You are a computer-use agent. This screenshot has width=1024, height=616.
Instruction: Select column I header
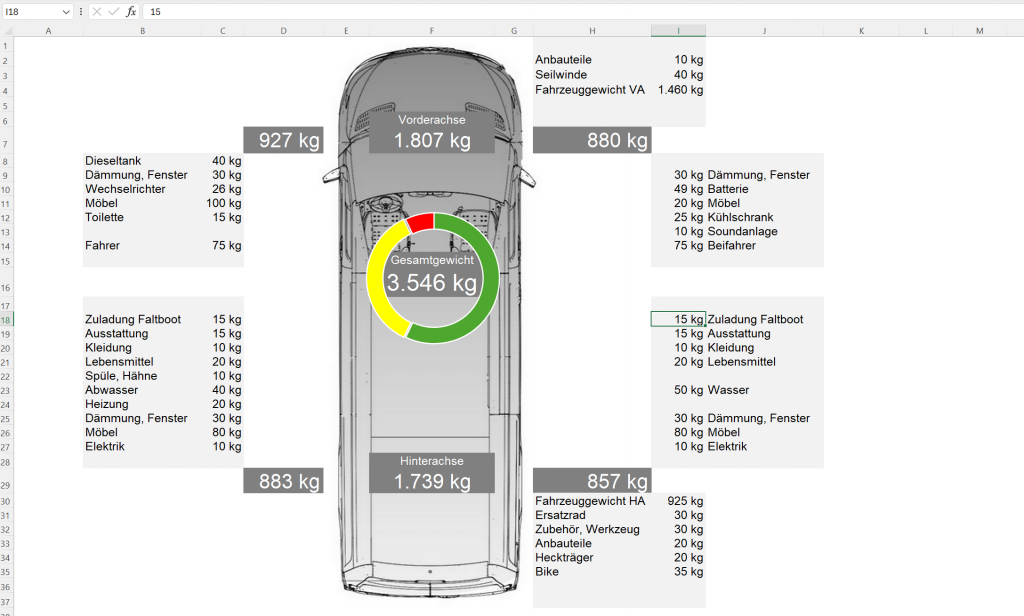coord(678,31)
